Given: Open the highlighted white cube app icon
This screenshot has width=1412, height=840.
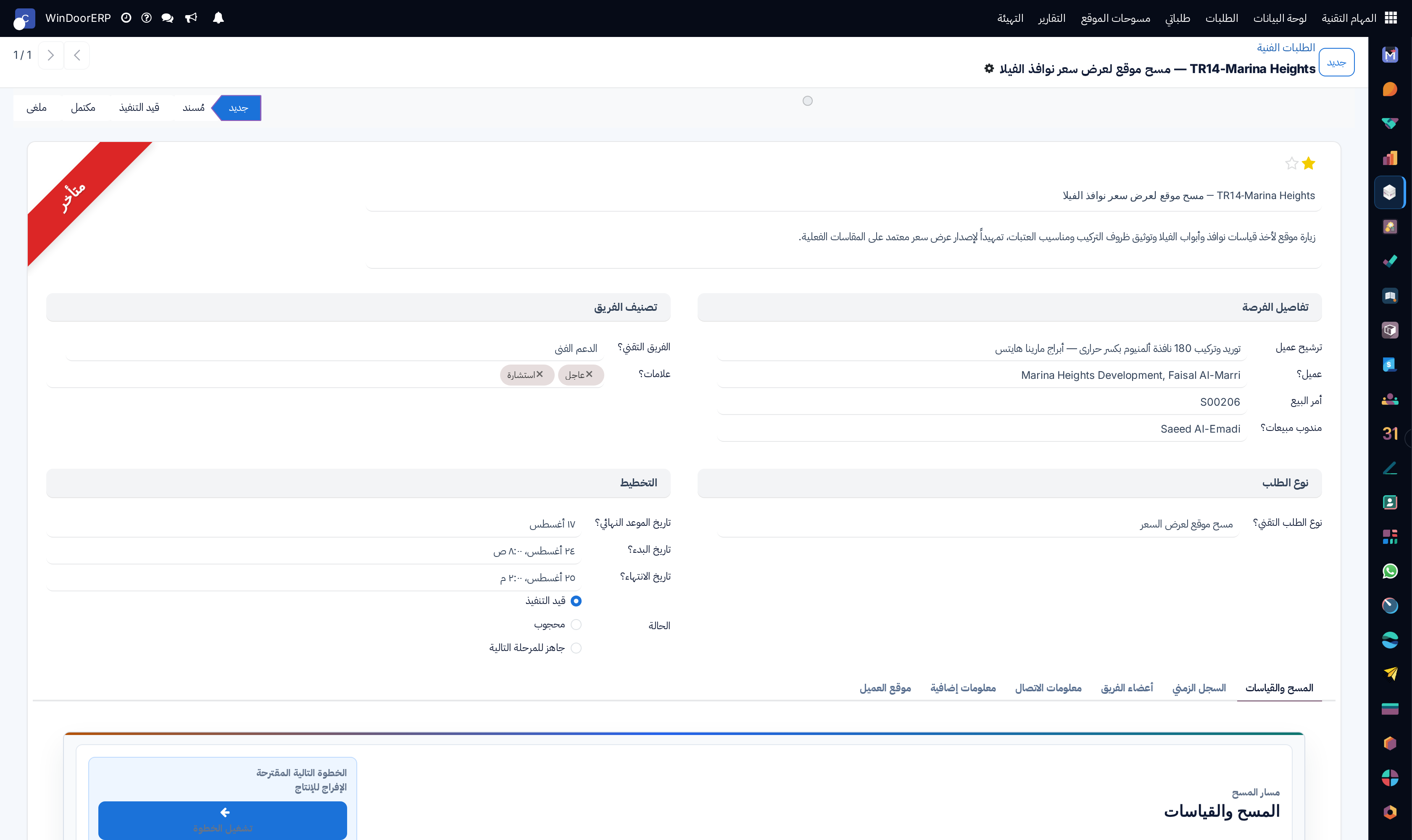Looking at the screenshot, I should (x=1389, y=192).
